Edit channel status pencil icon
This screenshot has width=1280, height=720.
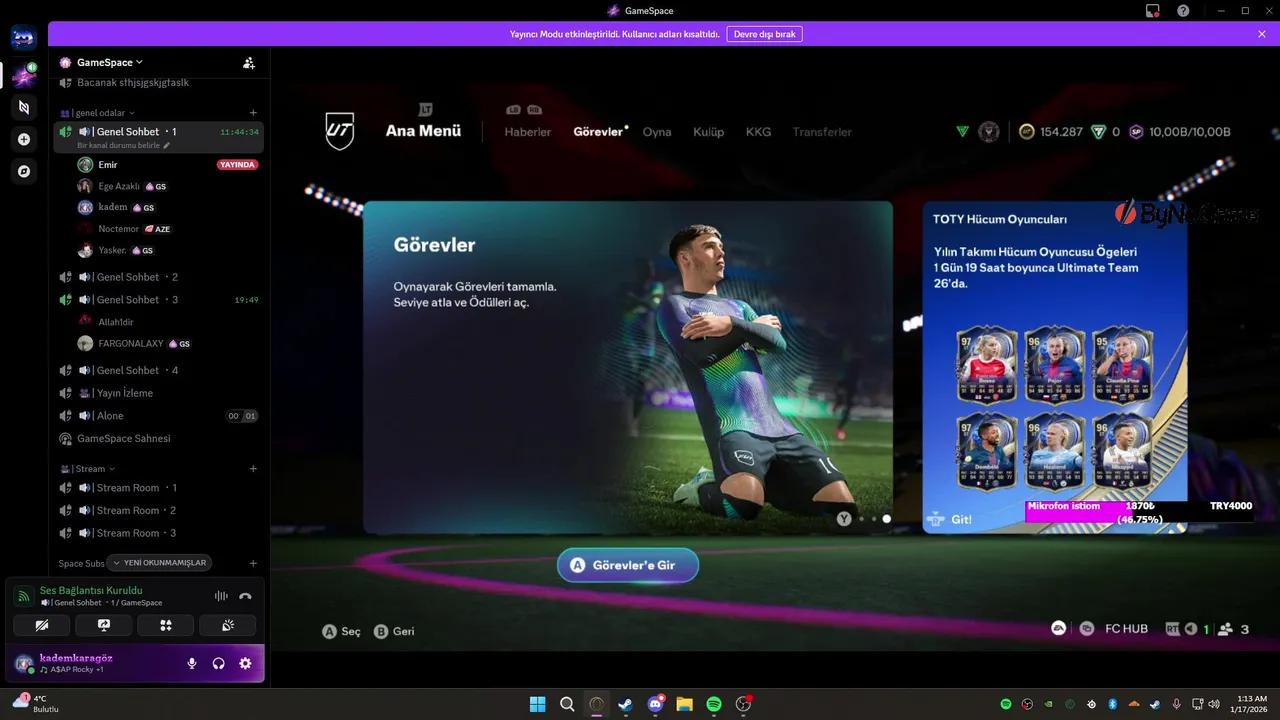click(167, 146)
